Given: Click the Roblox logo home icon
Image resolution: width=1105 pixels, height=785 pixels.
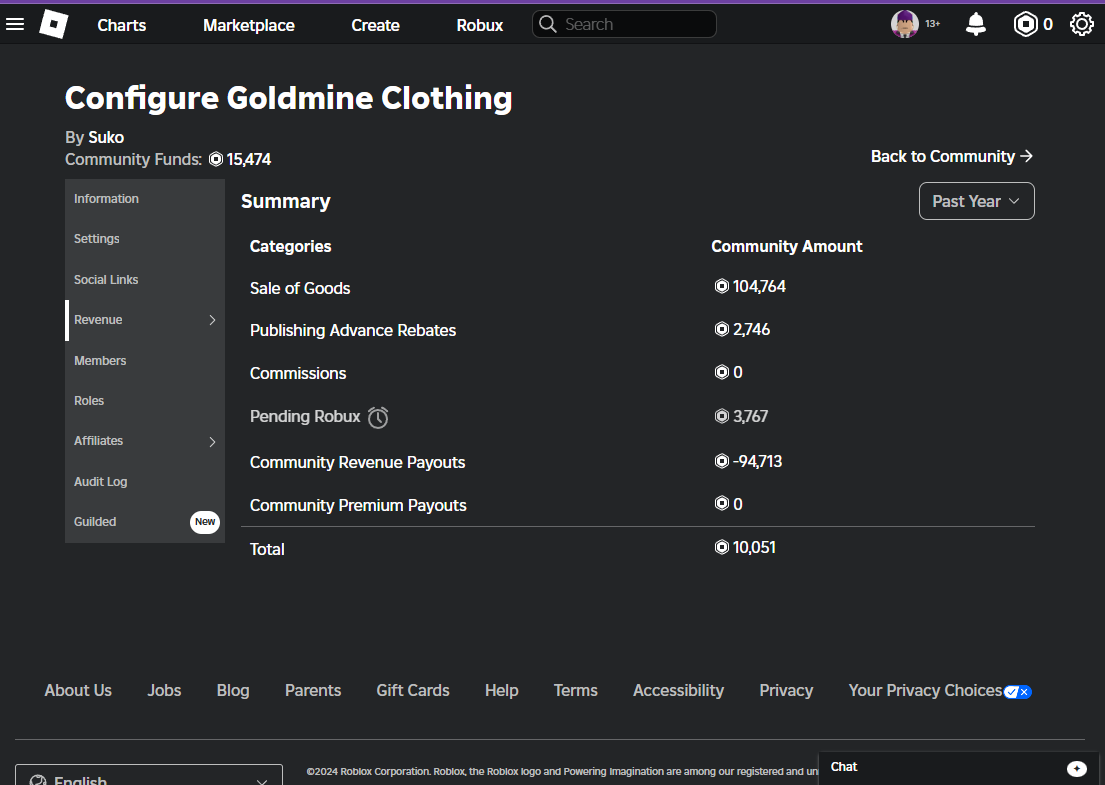Looking at the screenshot, I should [x=53, y=24].
